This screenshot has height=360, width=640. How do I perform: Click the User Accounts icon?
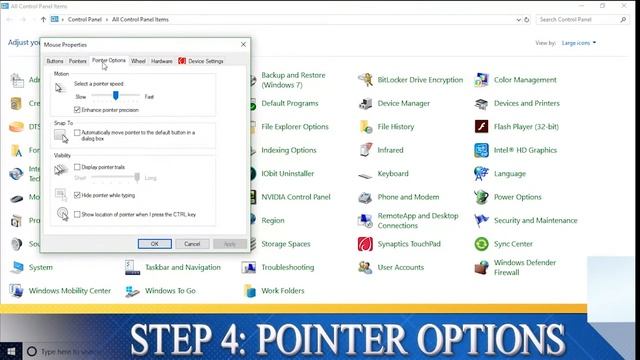point(365,268)
